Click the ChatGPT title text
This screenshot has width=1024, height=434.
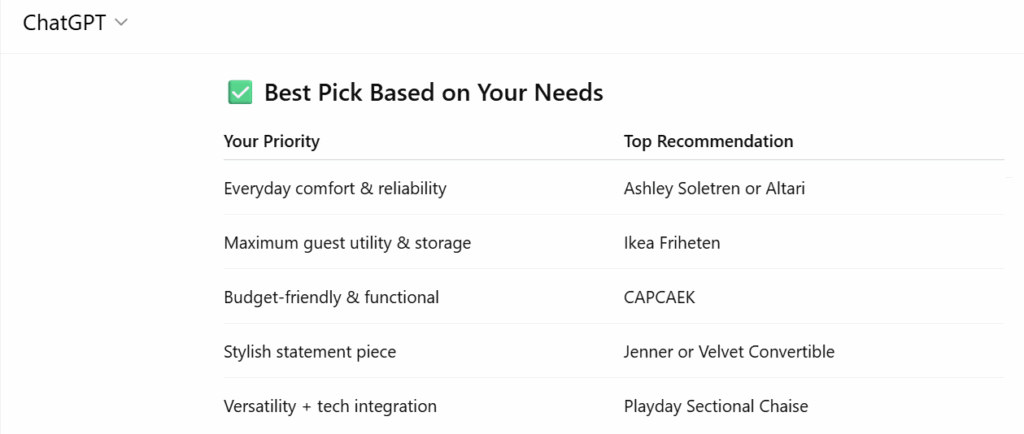click(x=66, y=23)
